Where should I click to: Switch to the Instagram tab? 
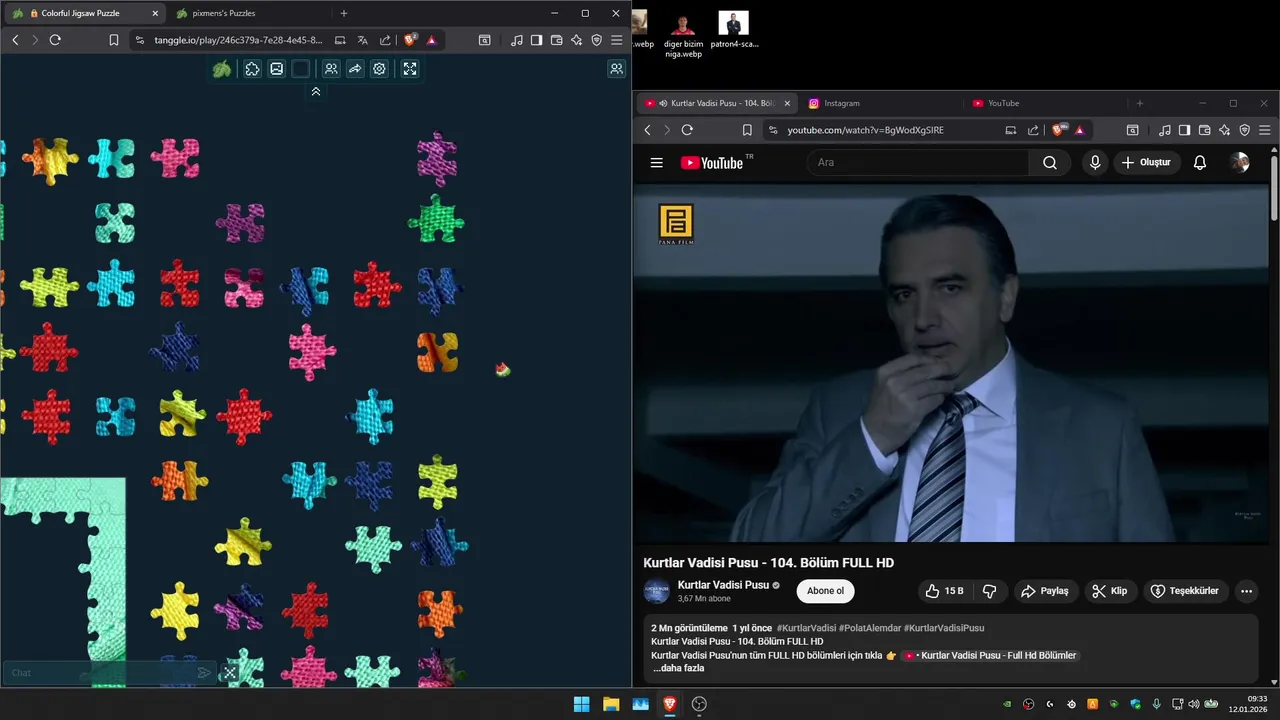click(x=841, y=103)
